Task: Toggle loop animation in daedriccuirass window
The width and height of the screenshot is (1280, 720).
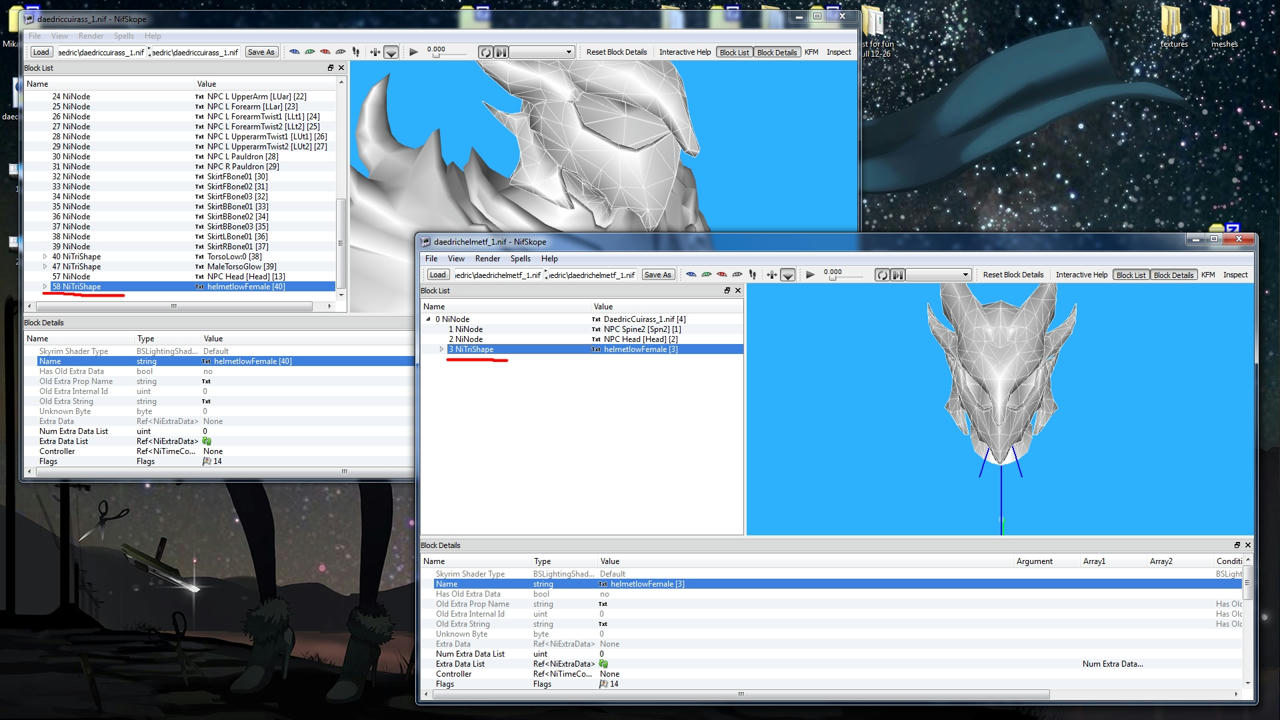Action: pyautogui.click(x=485, y=52)
